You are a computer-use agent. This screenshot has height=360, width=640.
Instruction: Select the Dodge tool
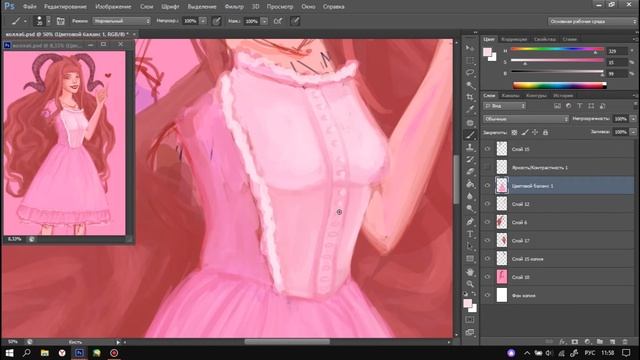click(x=470, y=209)
